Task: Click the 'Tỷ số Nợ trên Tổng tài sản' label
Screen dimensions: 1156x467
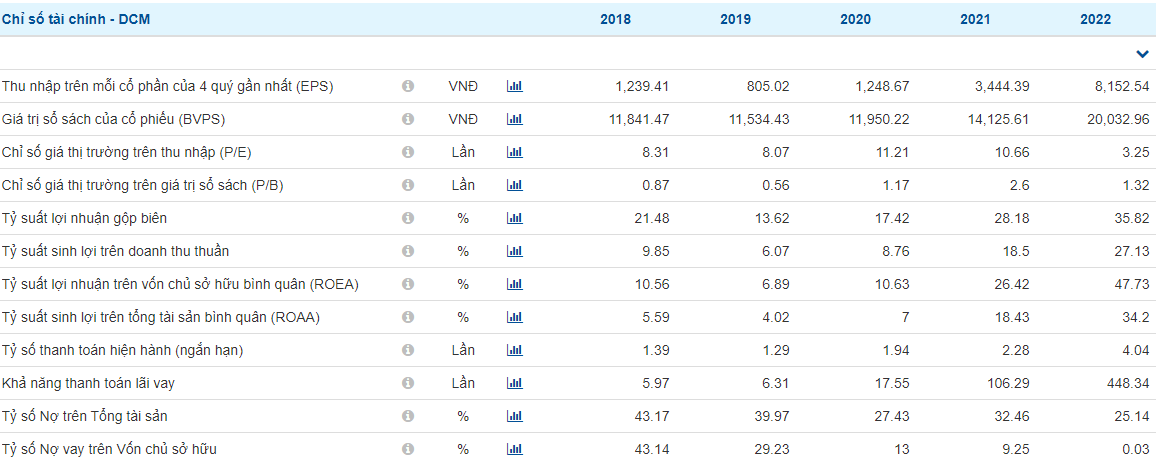Action: point(85,416)
